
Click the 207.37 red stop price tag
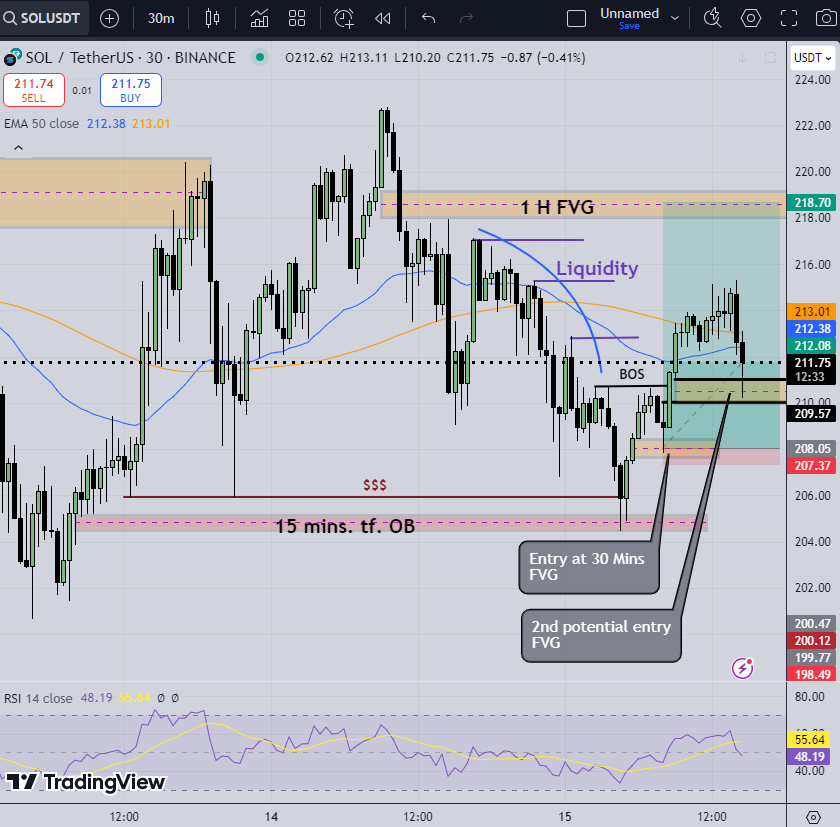point(812,465)
